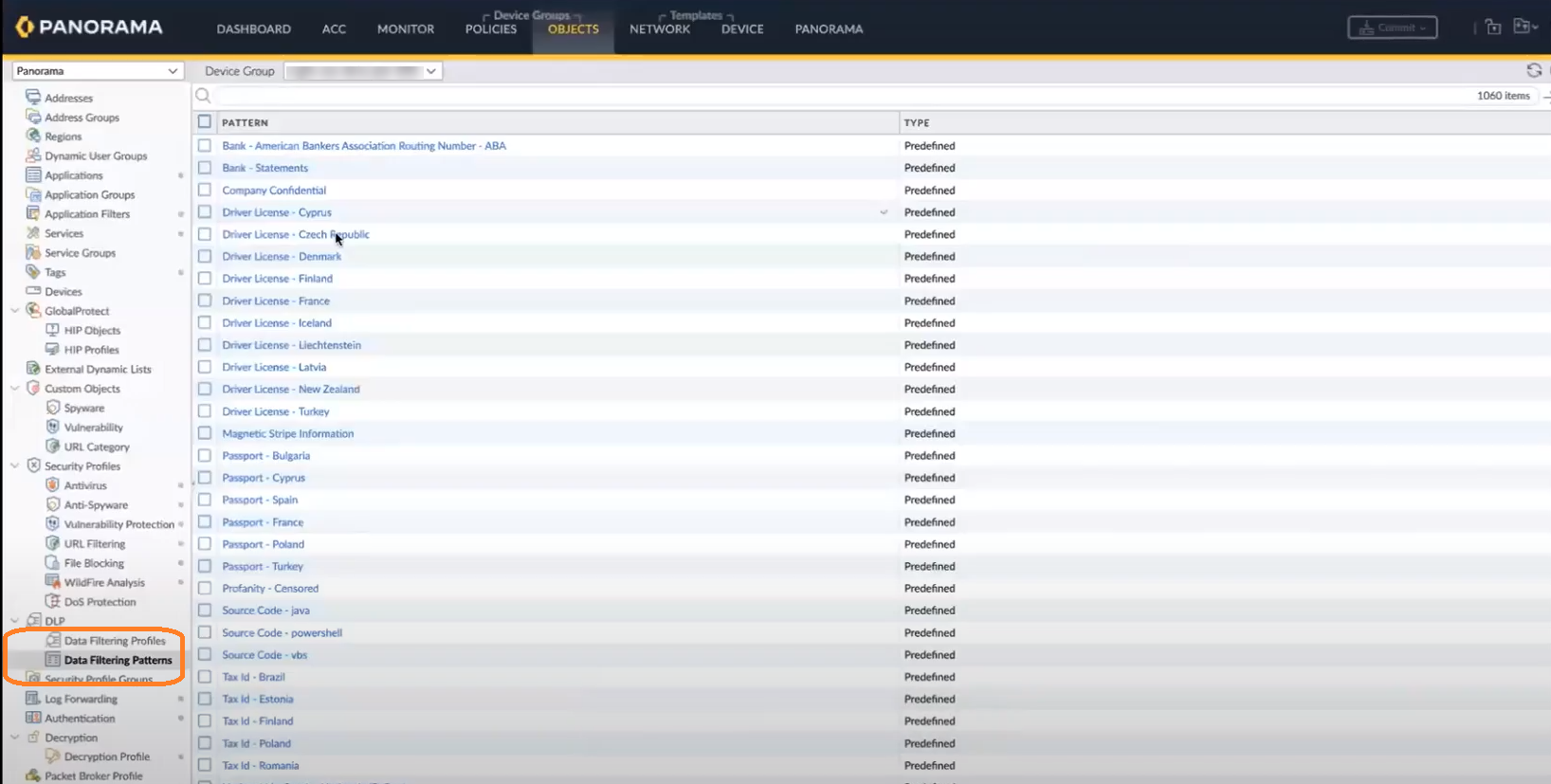
Task: Open the Bank - Statements pattern link
Action: [x=265, y=168]
